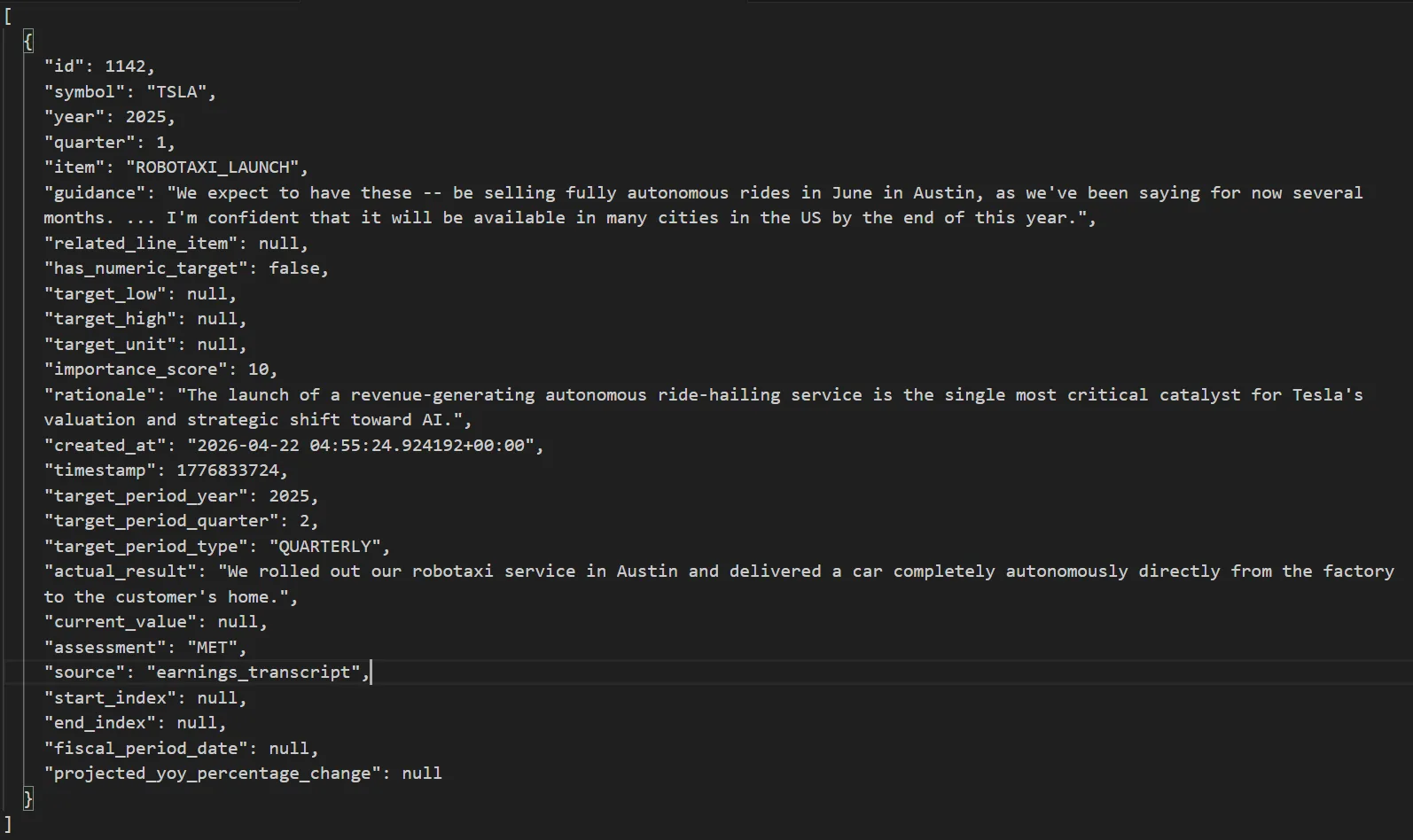Select the "TSLA" string value
This screenshot has height=840, width=1413.
click(x=176, y=92)
